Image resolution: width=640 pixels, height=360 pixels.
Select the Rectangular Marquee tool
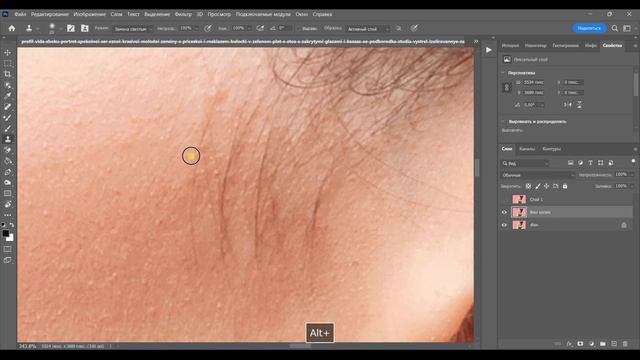point(7,64)
